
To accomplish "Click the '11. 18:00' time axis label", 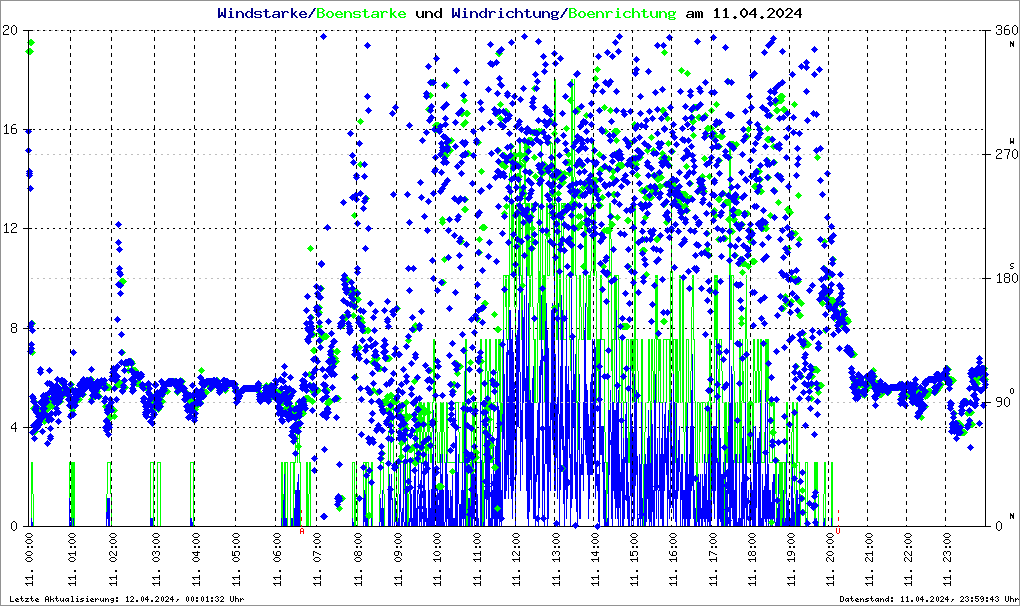I will click(x=752, y=560).
